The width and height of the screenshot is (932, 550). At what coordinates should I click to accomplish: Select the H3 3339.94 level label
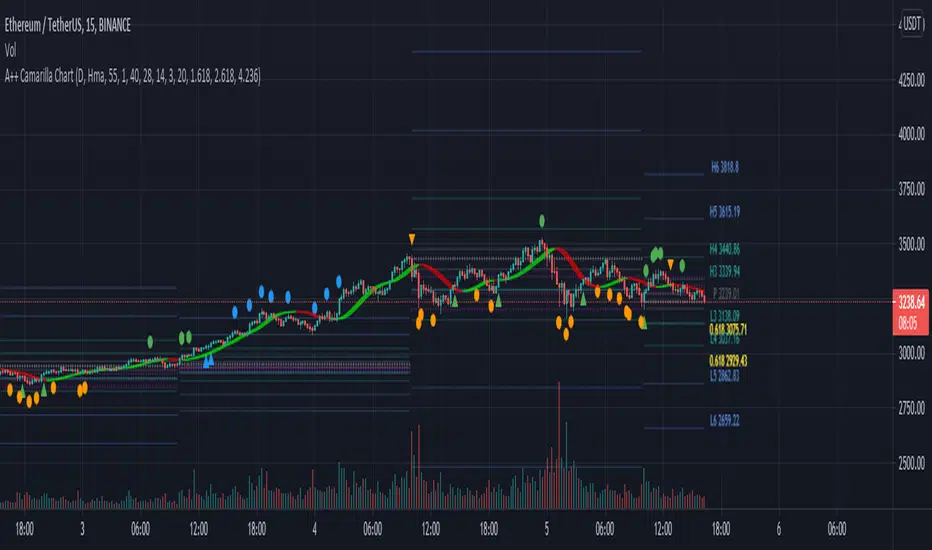click(725, 272)
